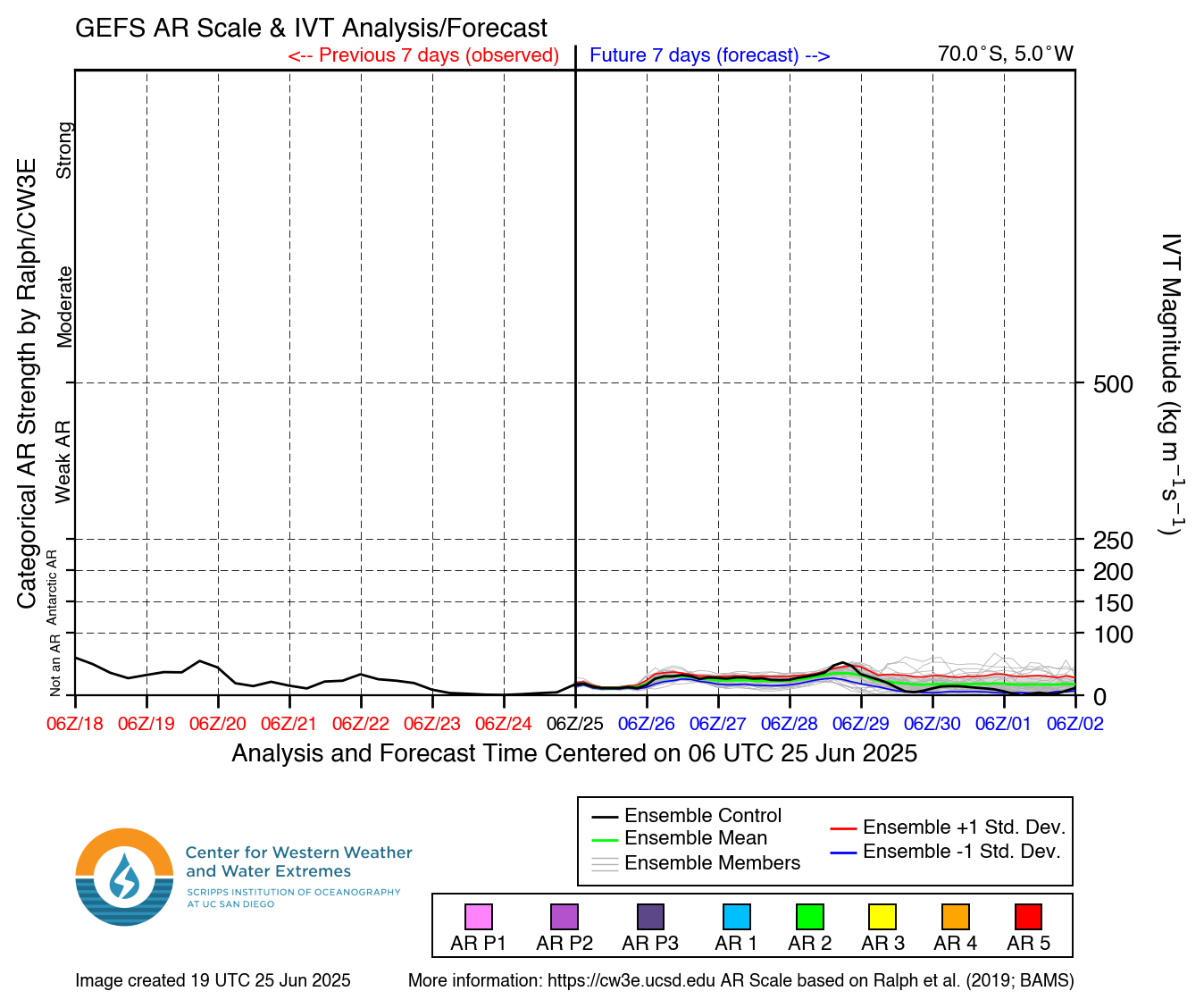This screenshot has height=1008, width=1204.
Task: Click the Ensemble -1 Std. Dev. legend entry
Action: pos(946,852)
